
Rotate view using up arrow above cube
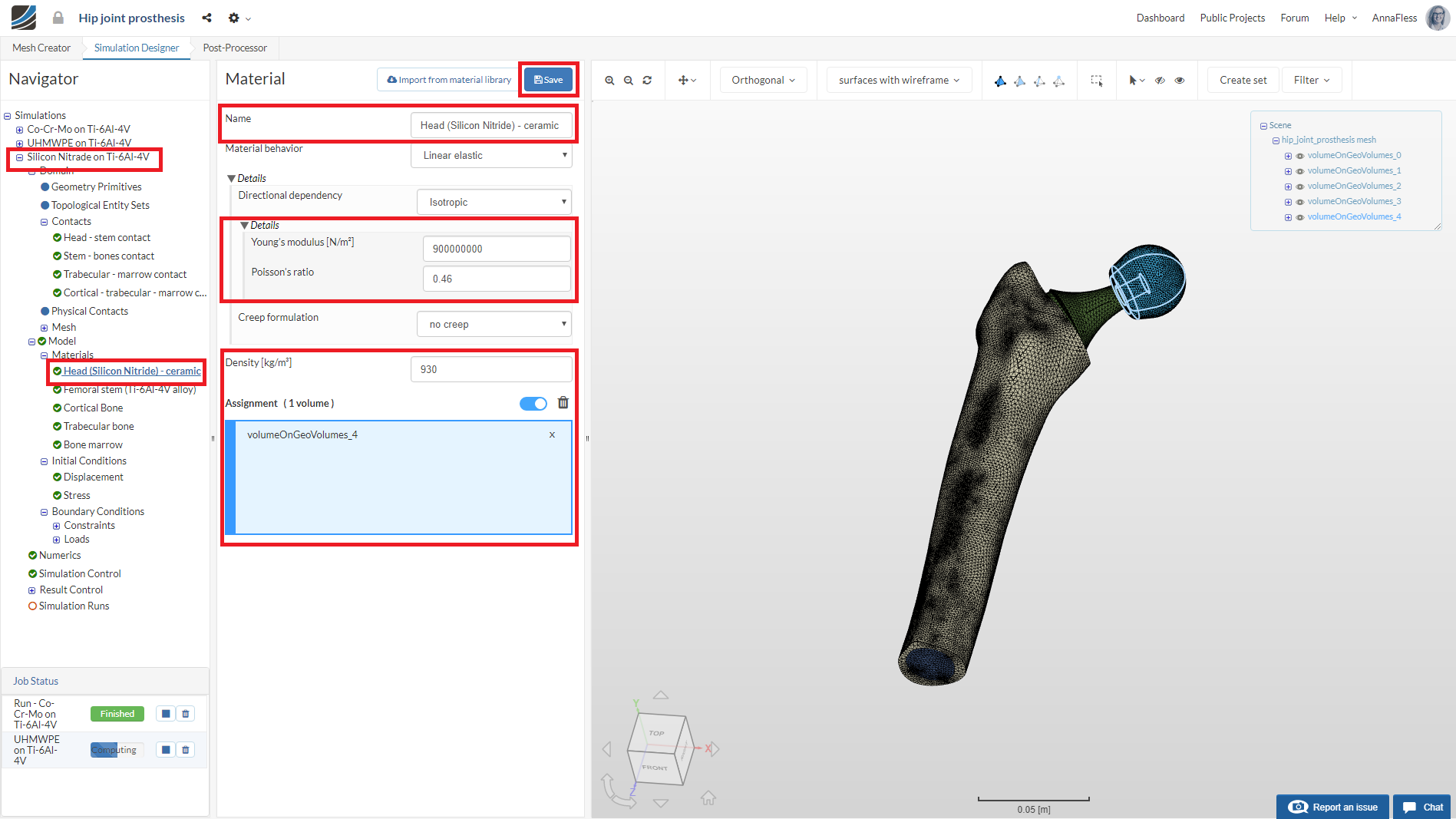click(x=661, y=695)
